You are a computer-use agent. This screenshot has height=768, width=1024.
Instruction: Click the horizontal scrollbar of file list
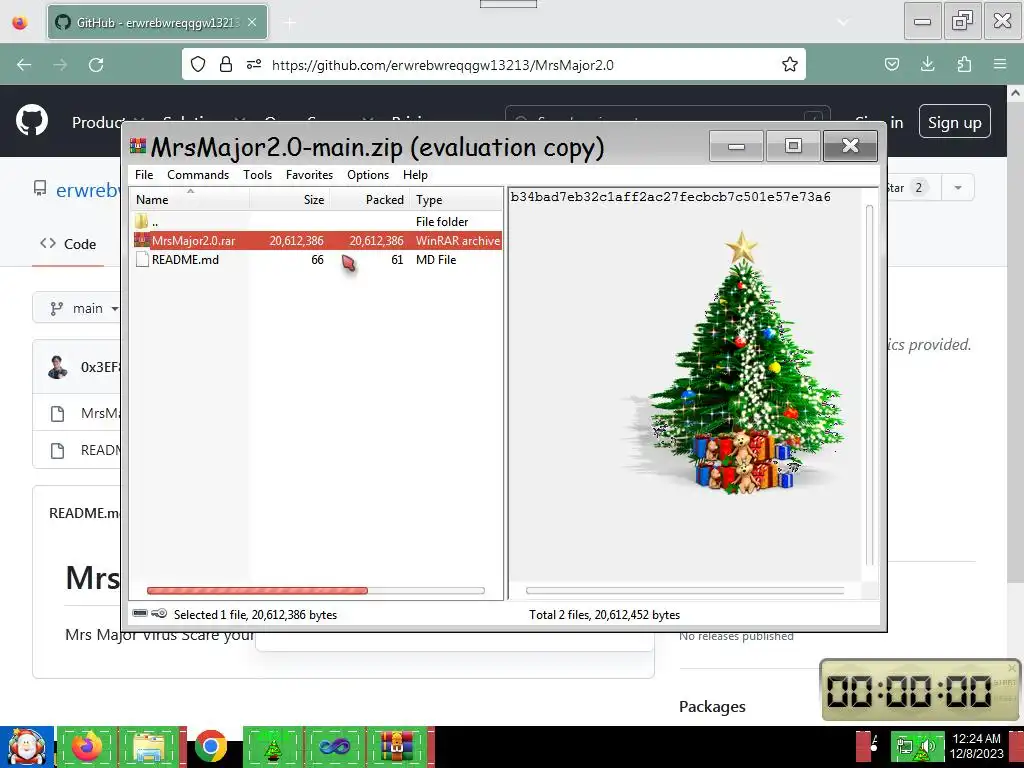315,590
